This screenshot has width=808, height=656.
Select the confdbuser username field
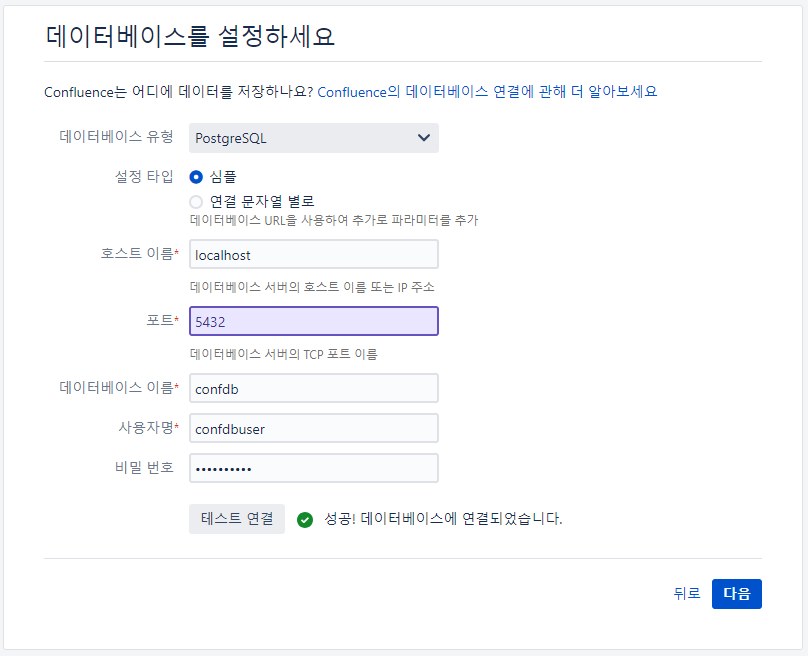[314, 428]
